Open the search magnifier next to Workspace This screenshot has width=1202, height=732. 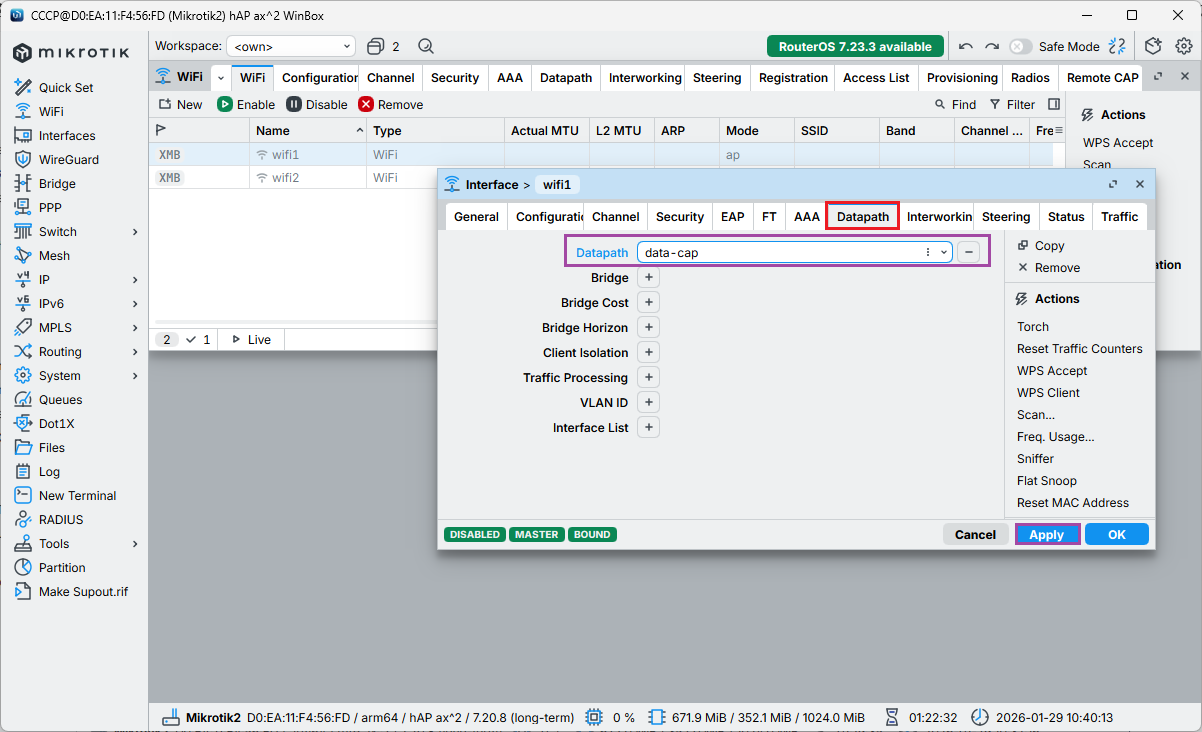[426, 46]
